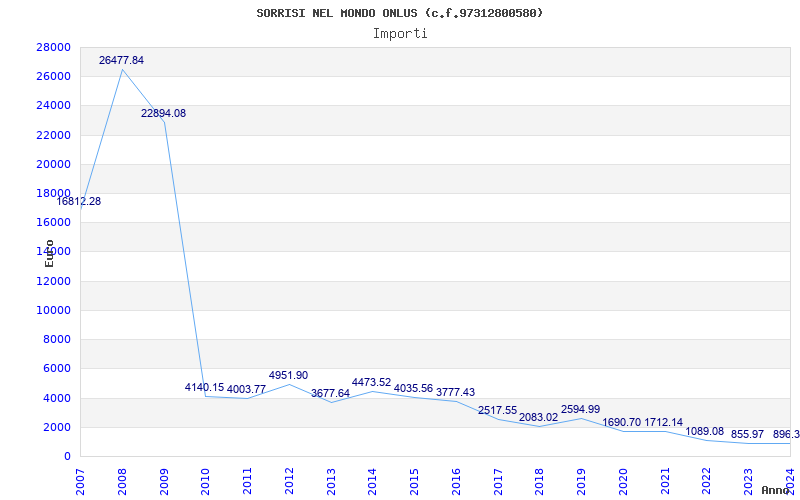Select the 855.97 value label
This screenshot has width=800, height=500.
coord(747,435)
